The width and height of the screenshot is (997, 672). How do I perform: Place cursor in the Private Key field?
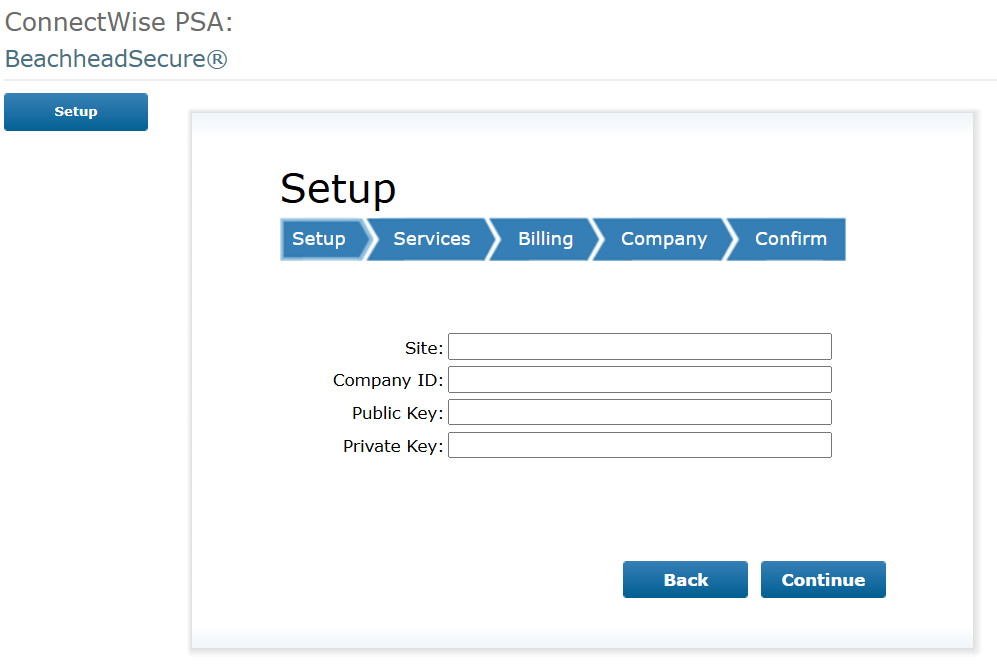640,445
